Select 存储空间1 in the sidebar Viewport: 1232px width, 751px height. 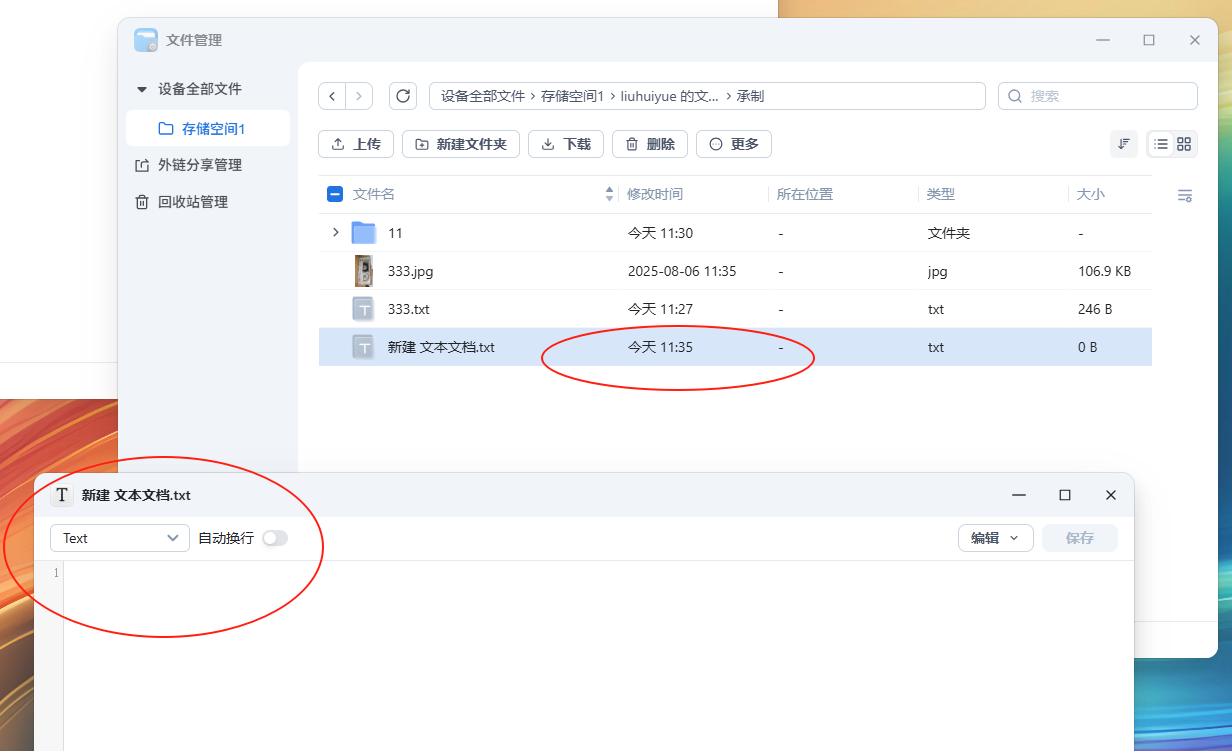[208, 129]
